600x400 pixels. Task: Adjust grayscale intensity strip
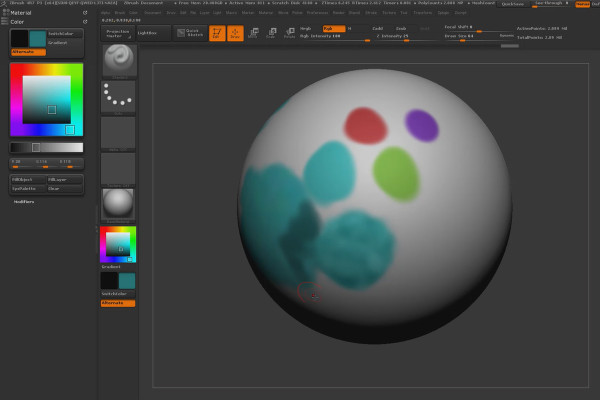tap(46, 147)
